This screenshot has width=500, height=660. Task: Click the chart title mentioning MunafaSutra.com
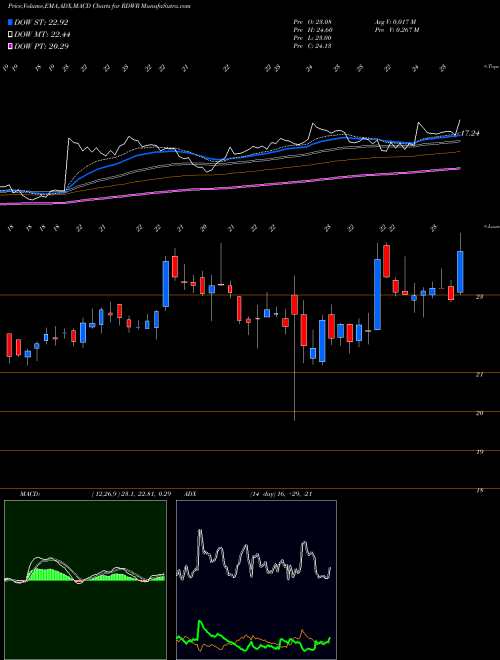click(x=99, y=7)
